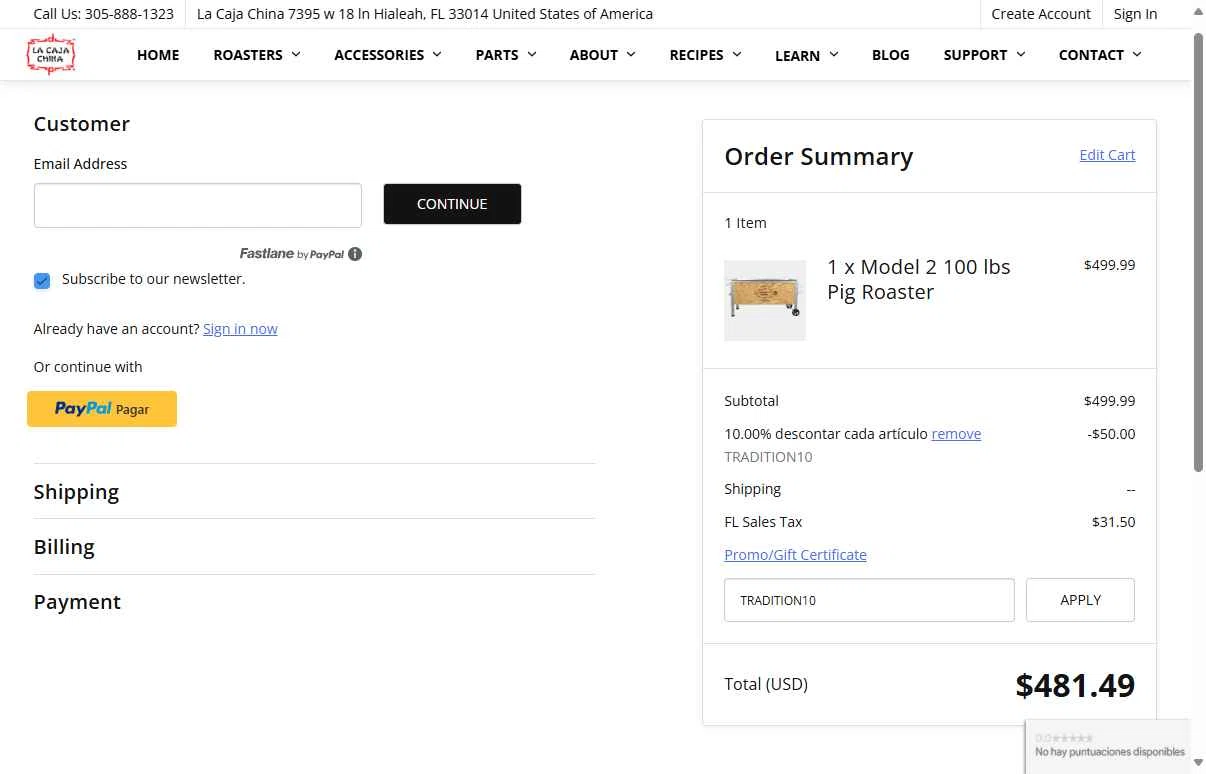The image size is (1206, 774).
Task: Open the Parts dropdown menu
Action: (506, 55)
